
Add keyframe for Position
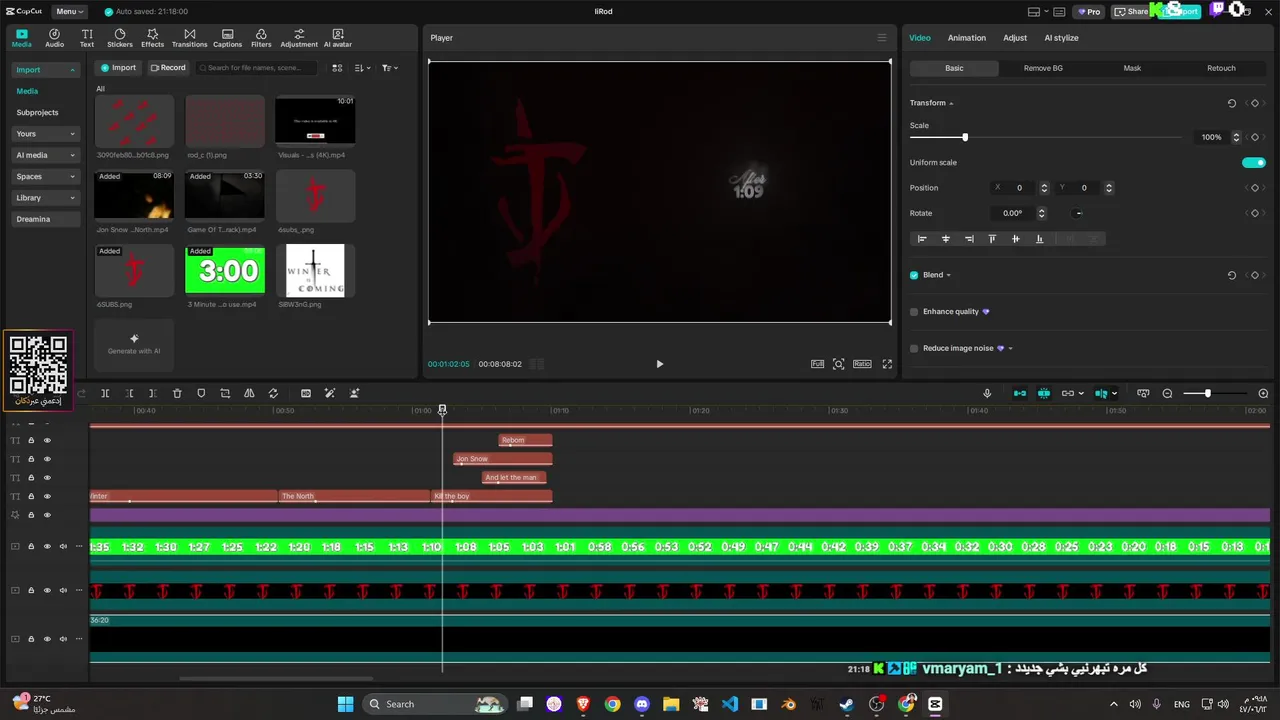click(1255, 188)
